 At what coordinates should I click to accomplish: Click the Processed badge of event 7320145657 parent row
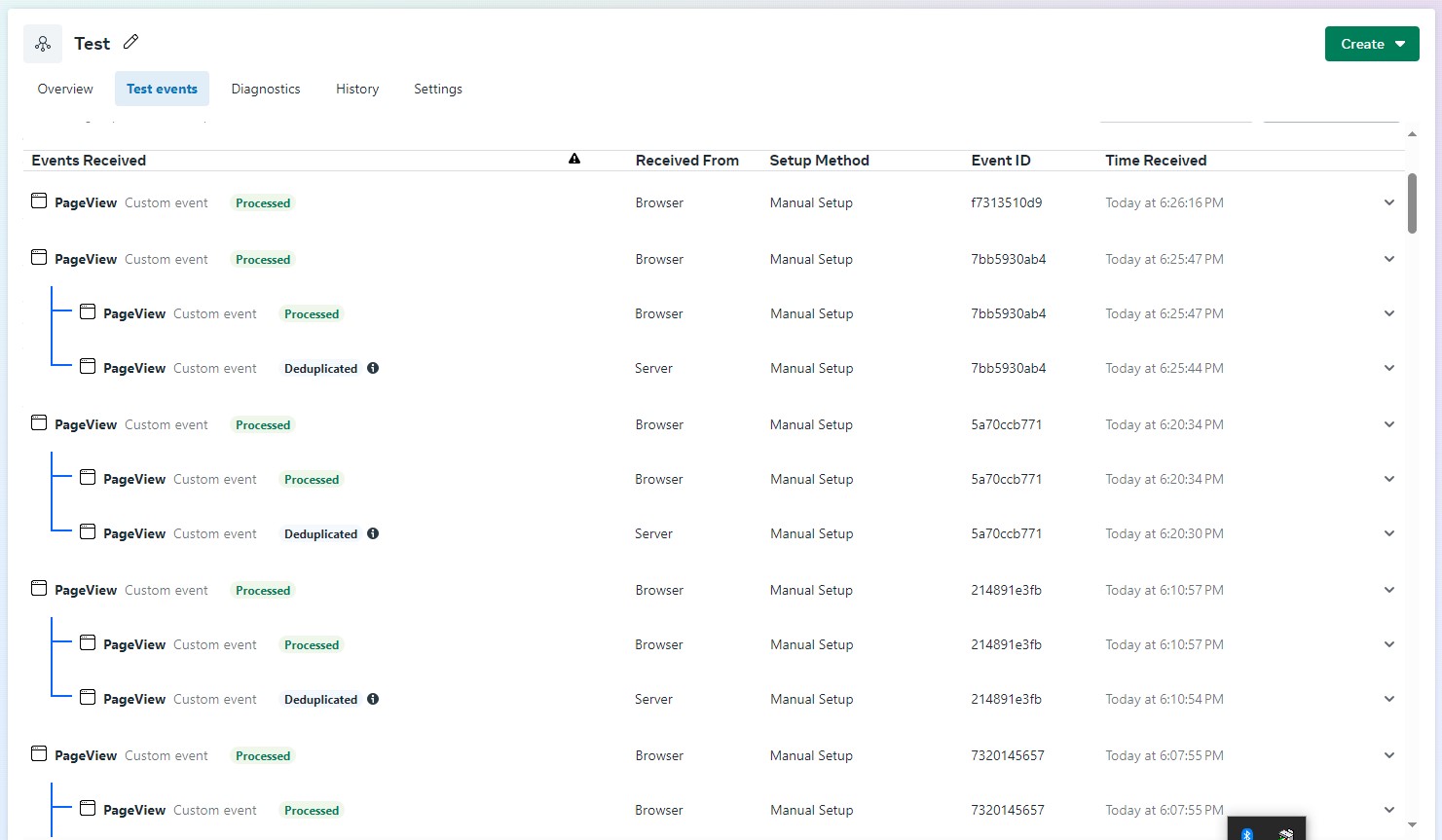263,755
